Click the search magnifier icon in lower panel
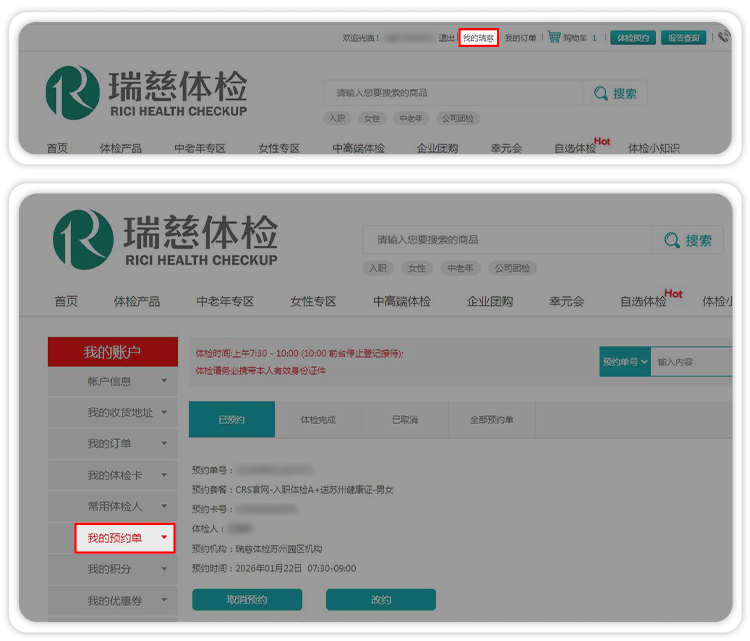The width and height of the screenshot is (750, 641). coord(671,240)
